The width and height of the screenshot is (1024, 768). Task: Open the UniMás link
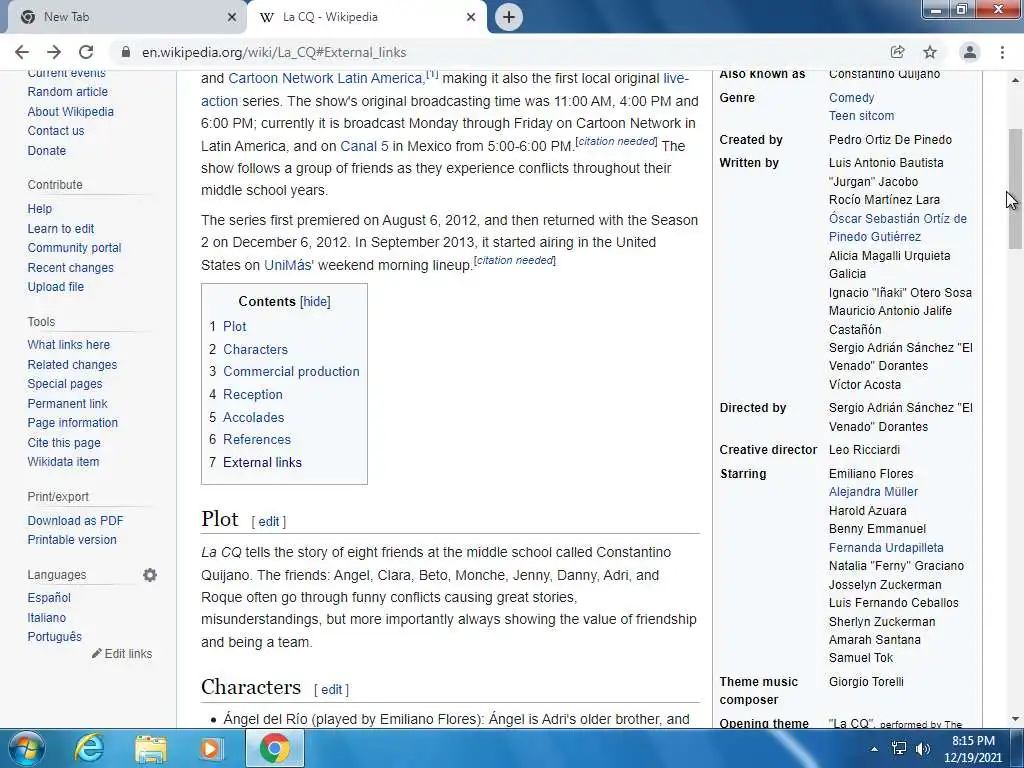point(288,265)
